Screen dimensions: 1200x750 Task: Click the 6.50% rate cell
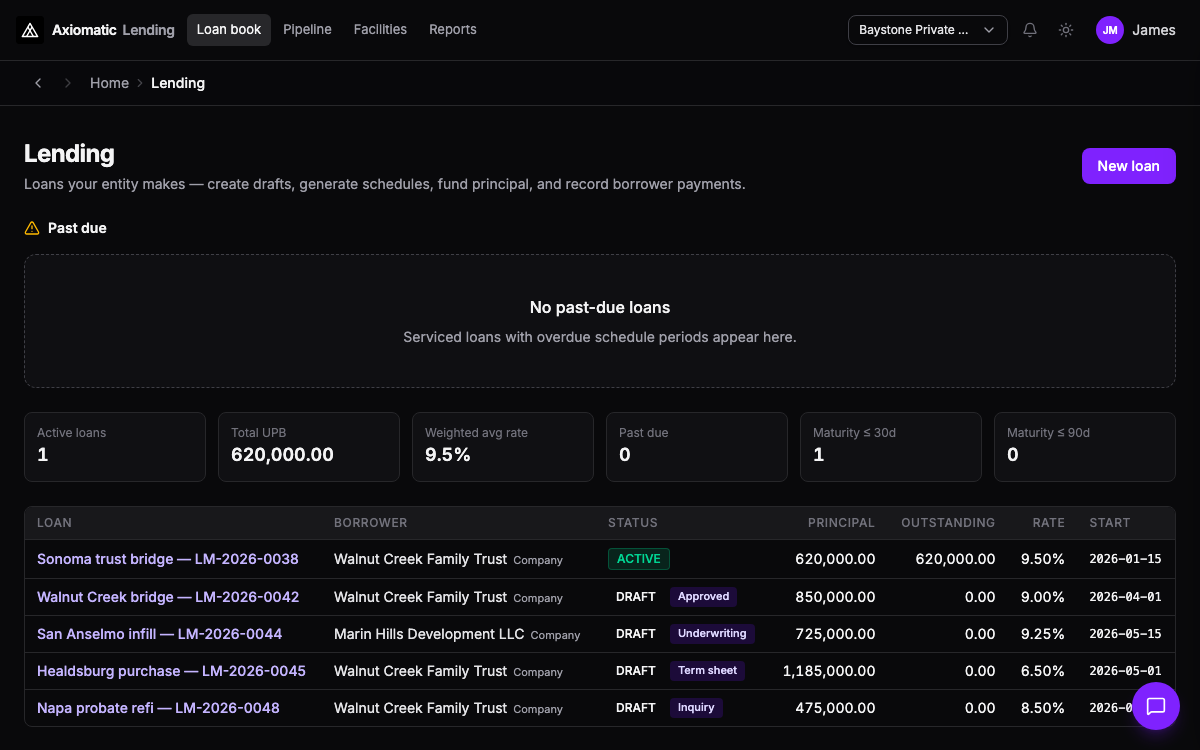click(1043, 671)
